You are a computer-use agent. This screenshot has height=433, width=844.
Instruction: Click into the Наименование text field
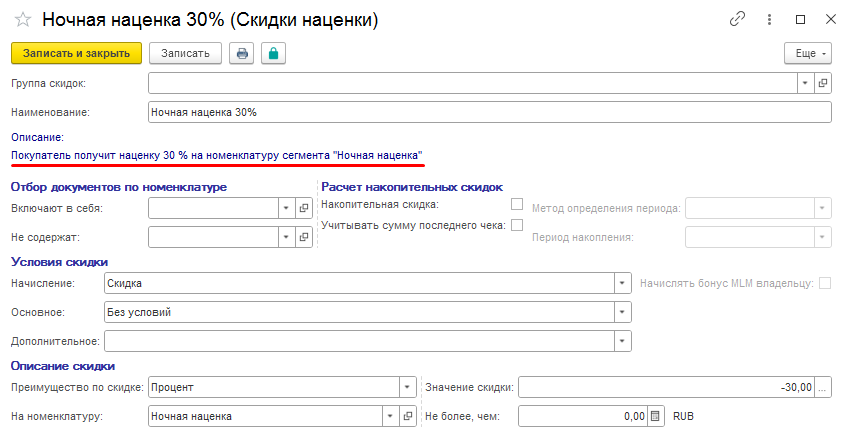(490, 113)
